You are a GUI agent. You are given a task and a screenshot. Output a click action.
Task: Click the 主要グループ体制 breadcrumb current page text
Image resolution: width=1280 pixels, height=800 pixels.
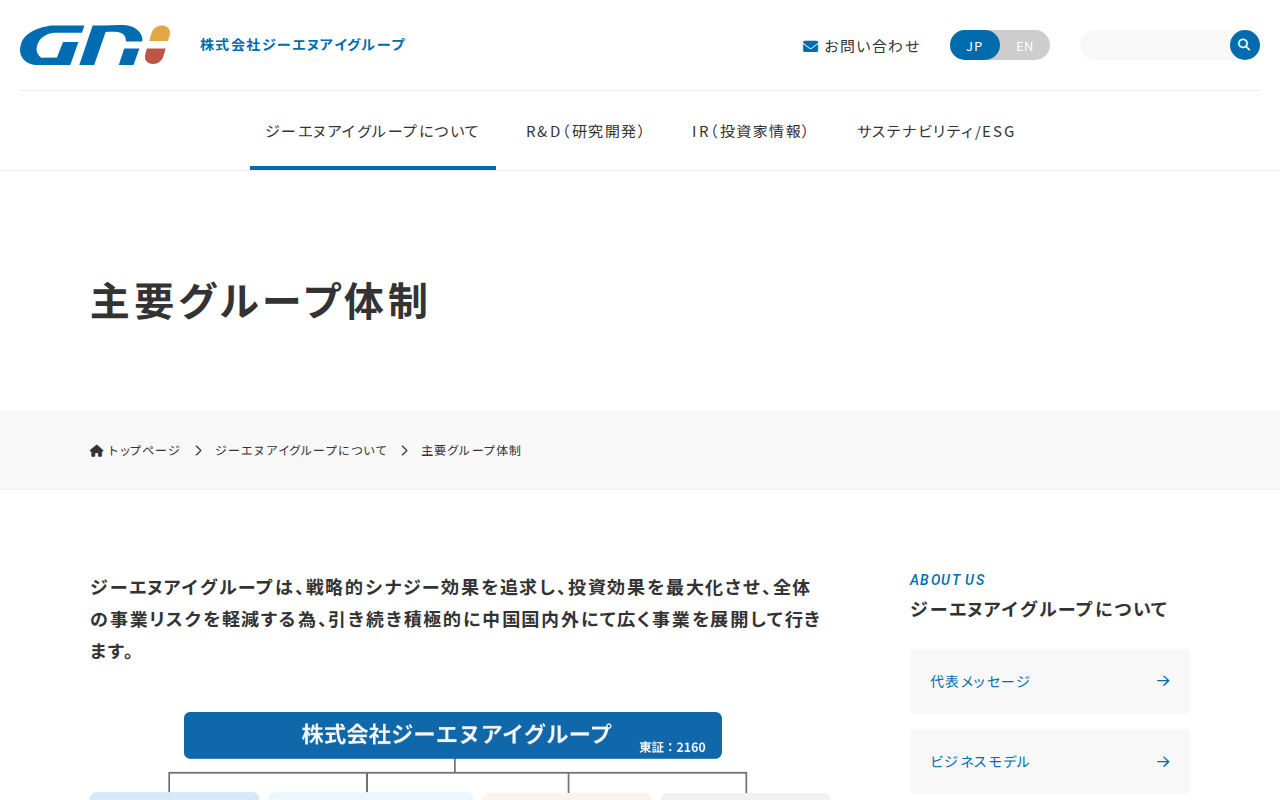471,451
